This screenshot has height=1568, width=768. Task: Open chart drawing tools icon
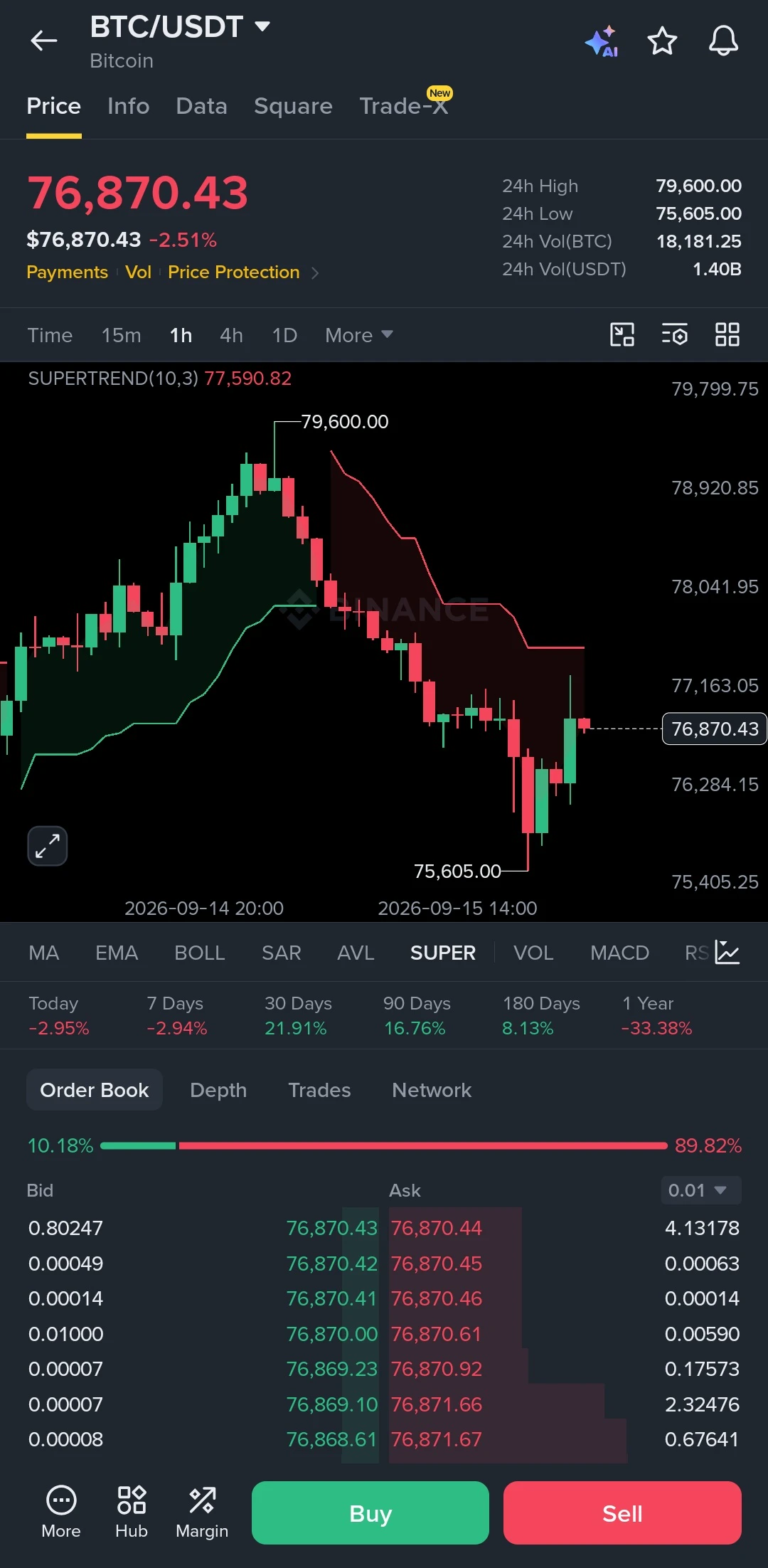click(x=622, y=334)
